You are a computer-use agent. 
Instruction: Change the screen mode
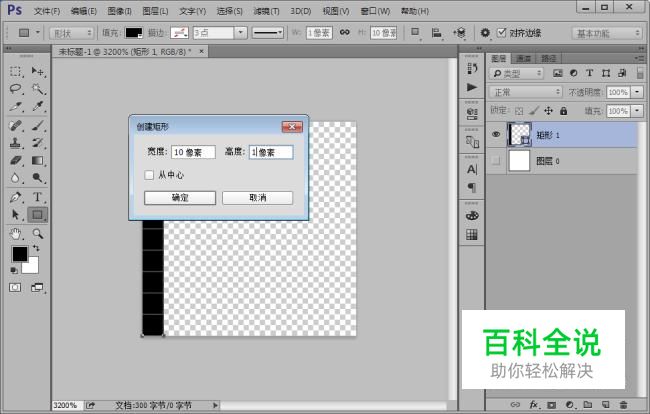(x=37, y=287)
